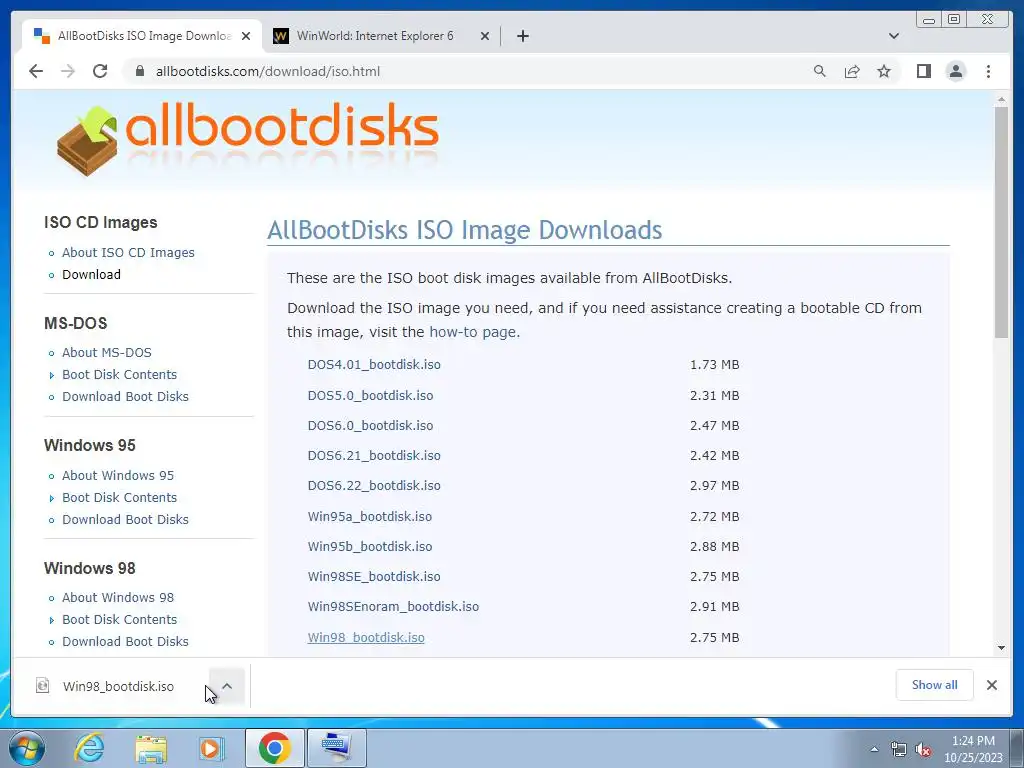Image resolution: width=1024 pixels, height=768 pixels.
Task: Reload the current page
Action: click(x=100, y=71)
